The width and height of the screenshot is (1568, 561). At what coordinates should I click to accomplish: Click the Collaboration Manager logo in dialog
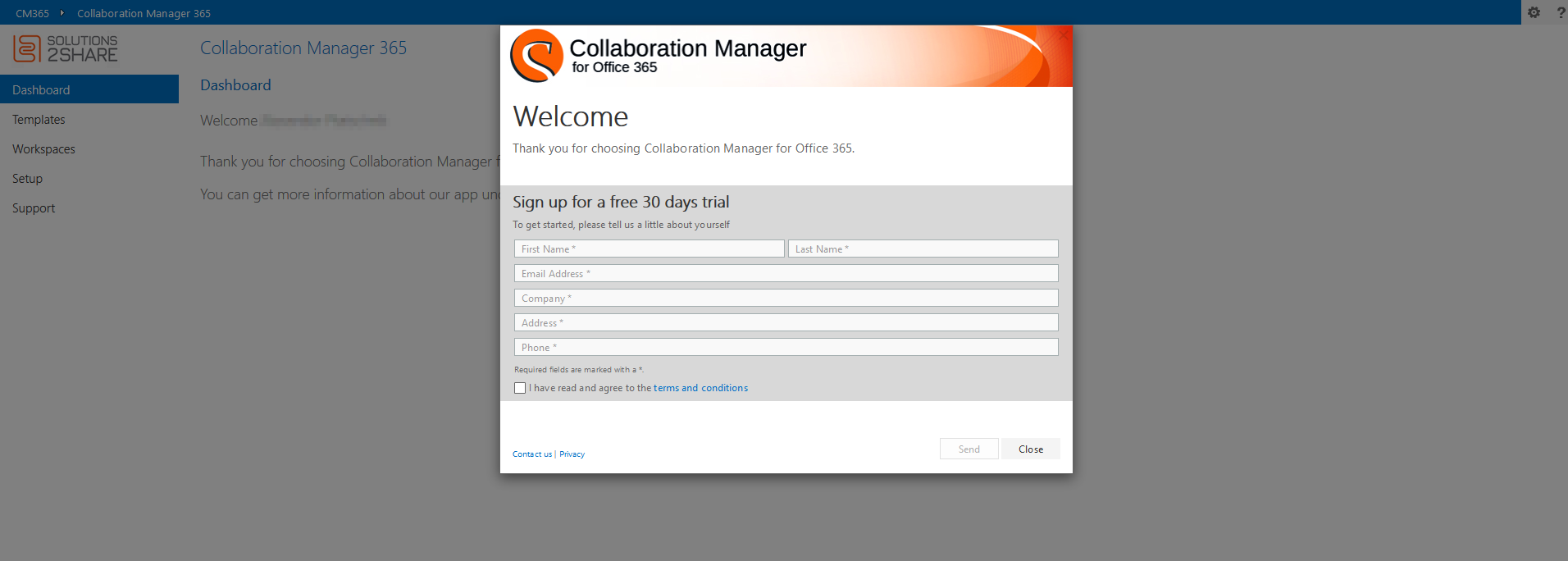point(536,56)
